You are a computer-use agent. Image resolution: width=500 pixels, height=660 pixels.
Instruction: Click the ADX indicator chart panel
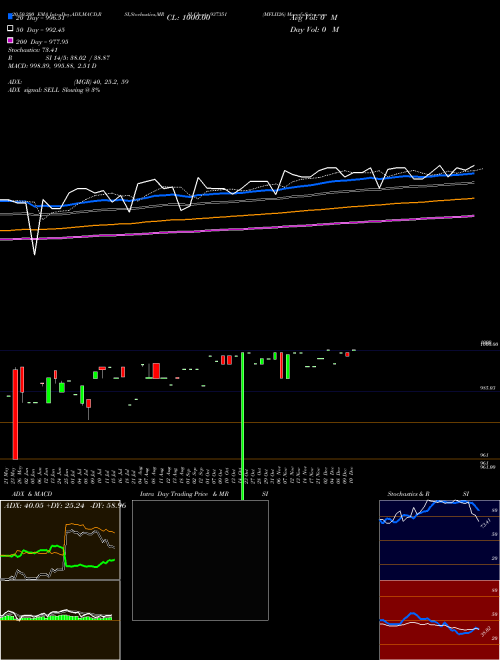[60, 540]
